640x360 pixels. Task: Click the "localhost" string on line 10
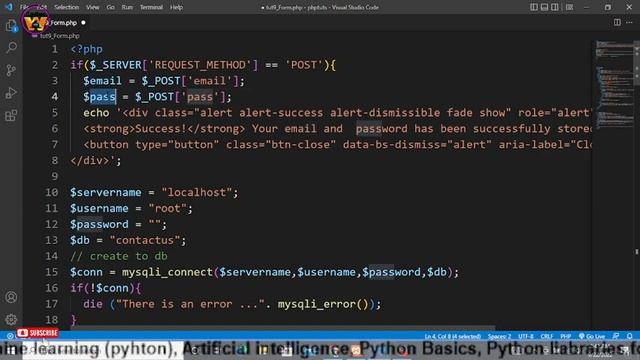pyautogui.click(x=197, y=192)
